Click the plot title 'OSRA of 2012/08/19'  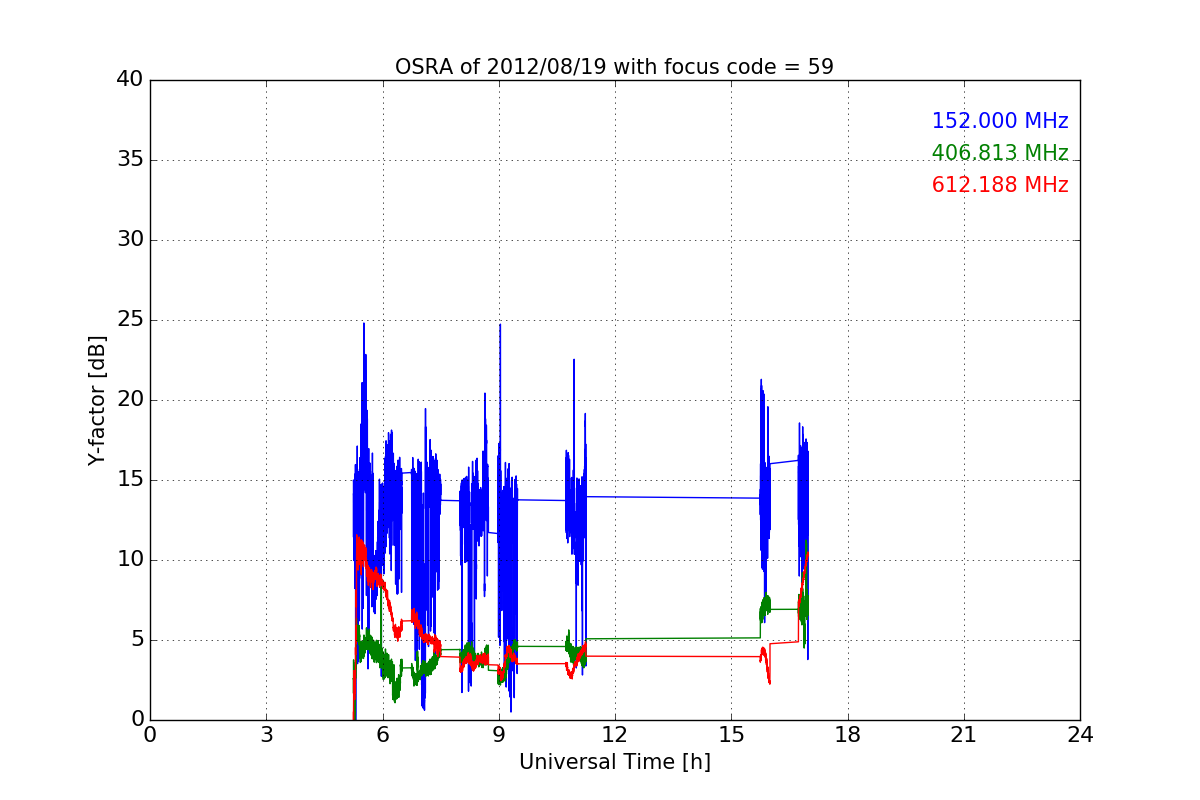[614, 67]
